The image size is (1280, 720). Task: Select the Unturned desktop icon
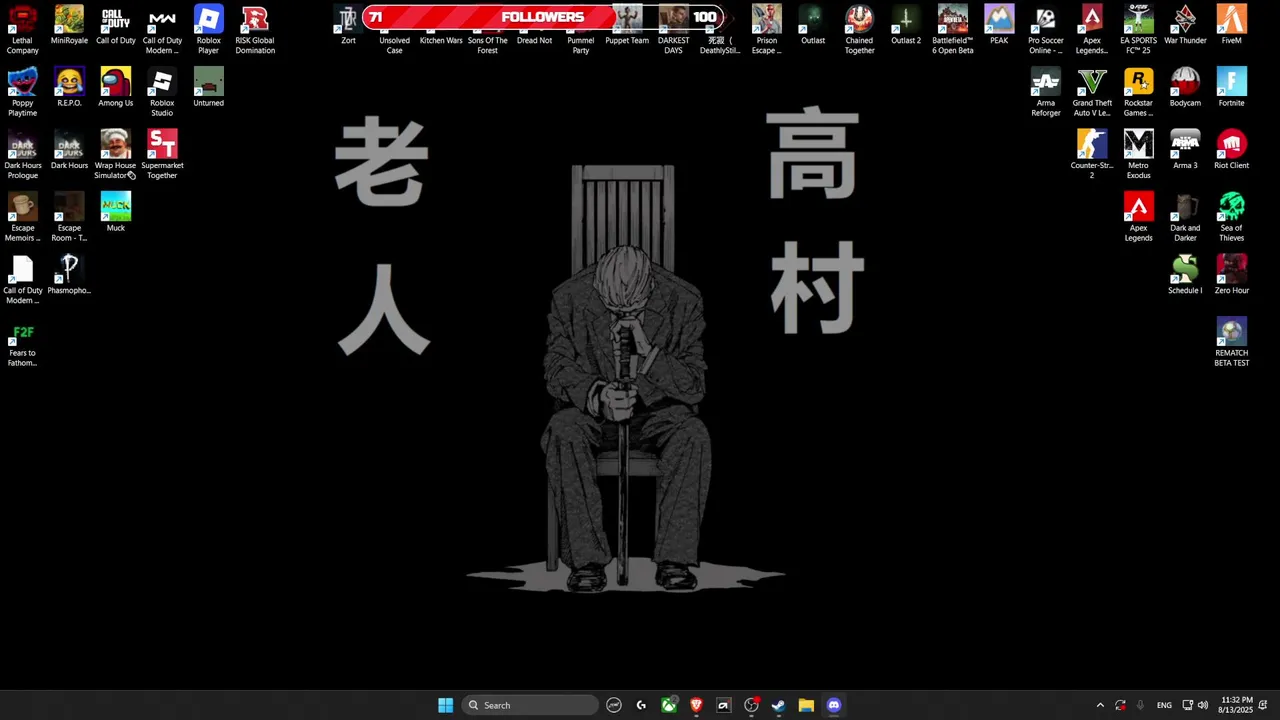click(208, 88)
